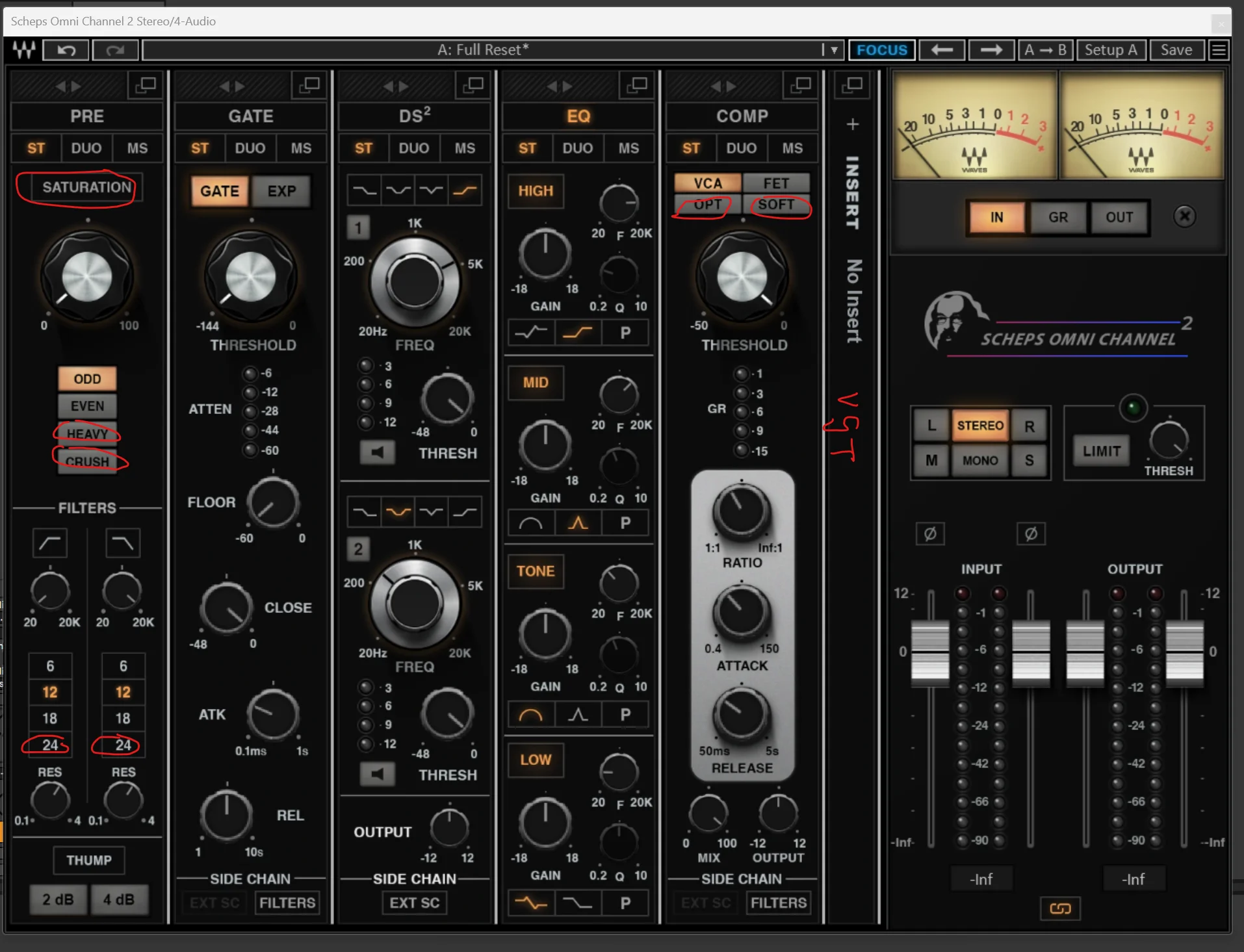Expand the EQ module pop-out icon
The height and width of the screenshot is (952, 1244).
tap(636, 85)
